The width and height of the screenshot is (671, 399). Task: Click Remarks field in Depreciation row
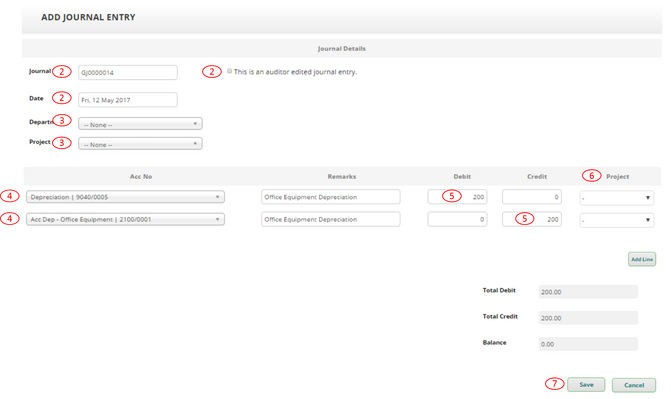(331, 197)
